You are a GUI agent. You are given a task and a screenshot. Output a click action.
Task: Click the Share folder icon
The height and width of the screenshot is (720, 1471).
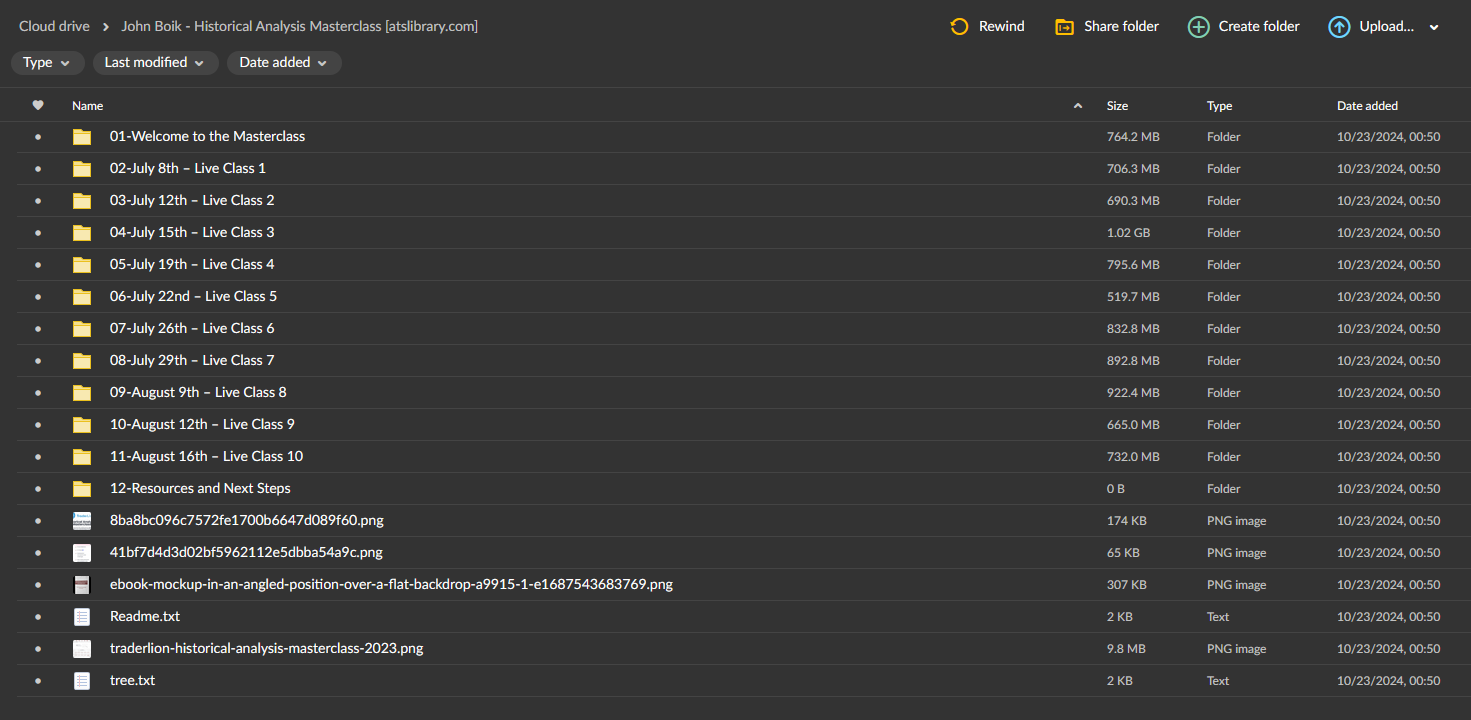(x=1064, y=27)
